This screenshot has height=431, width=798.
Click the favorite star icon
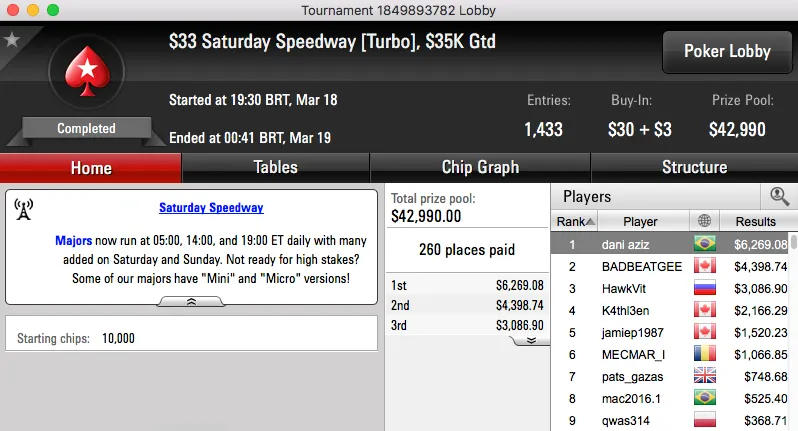[x=12, y=40]
